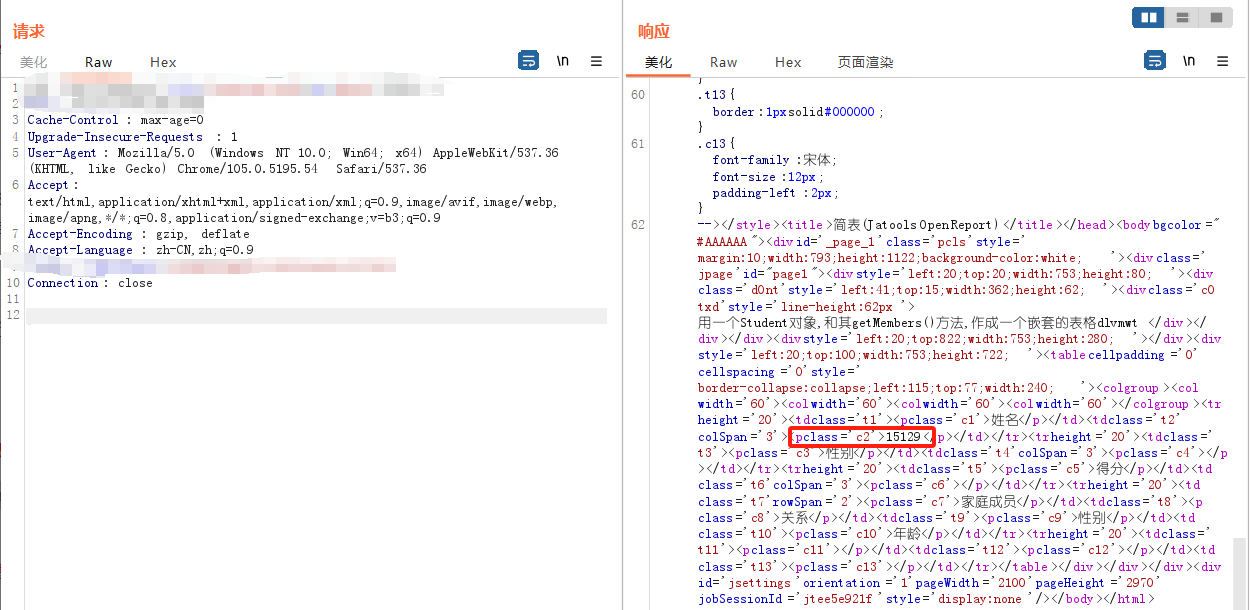
Task: Open the request panel hamburger menu
Action: (596, 61)
